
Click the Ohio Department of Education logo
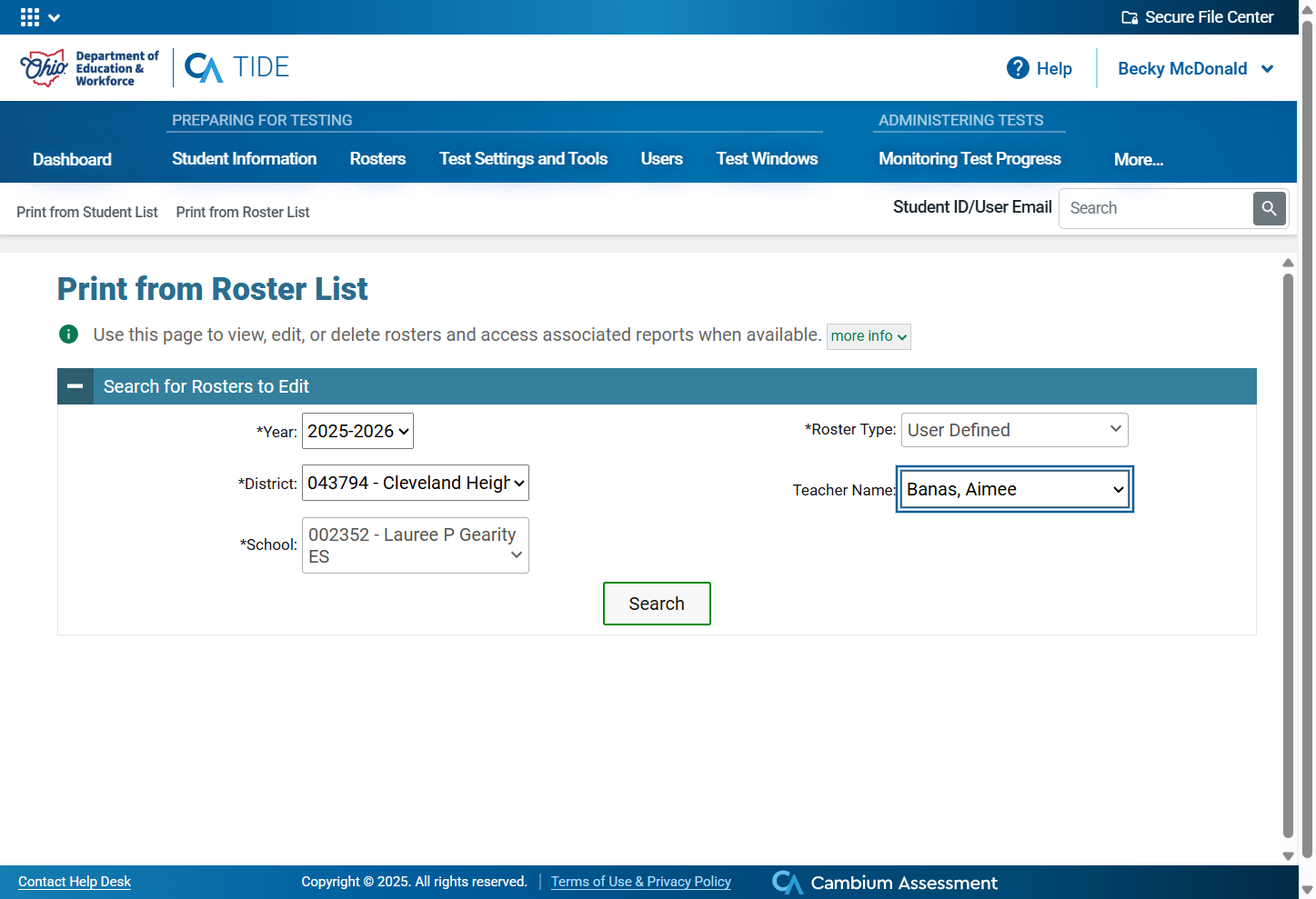pyautogui.click(x=89, y=68)
